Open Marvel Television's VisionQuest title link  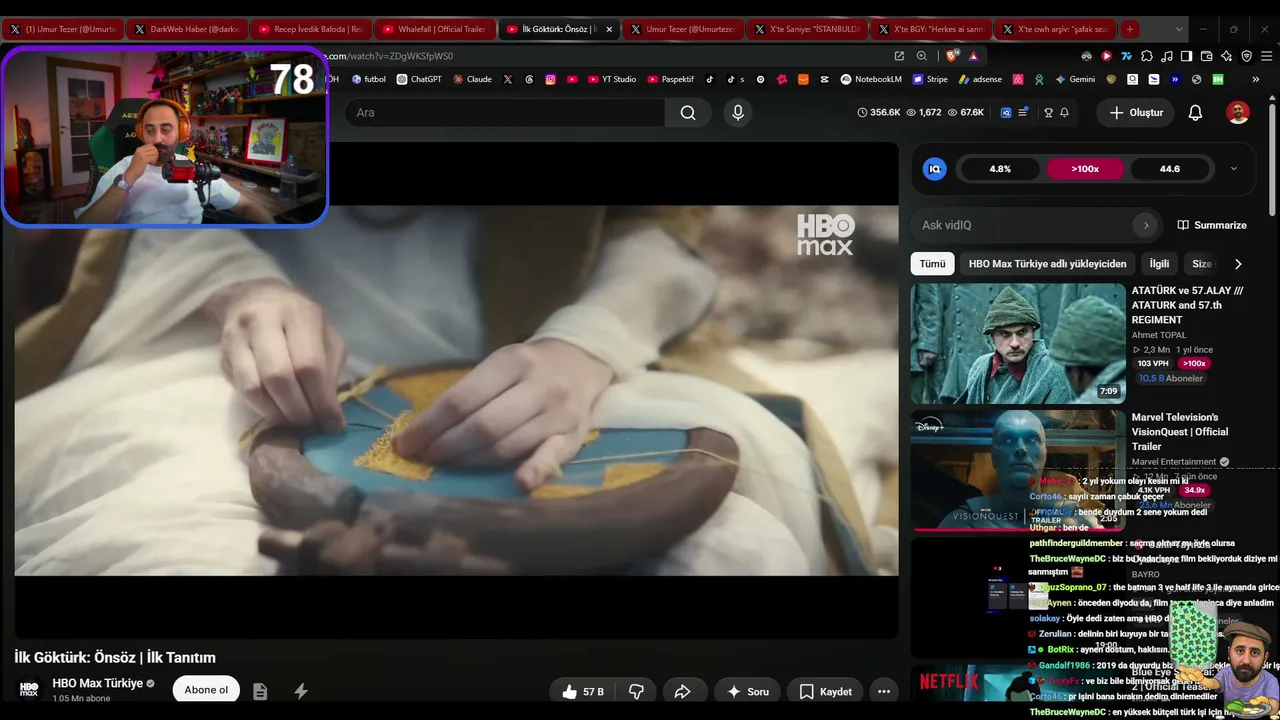(1180, 432)
